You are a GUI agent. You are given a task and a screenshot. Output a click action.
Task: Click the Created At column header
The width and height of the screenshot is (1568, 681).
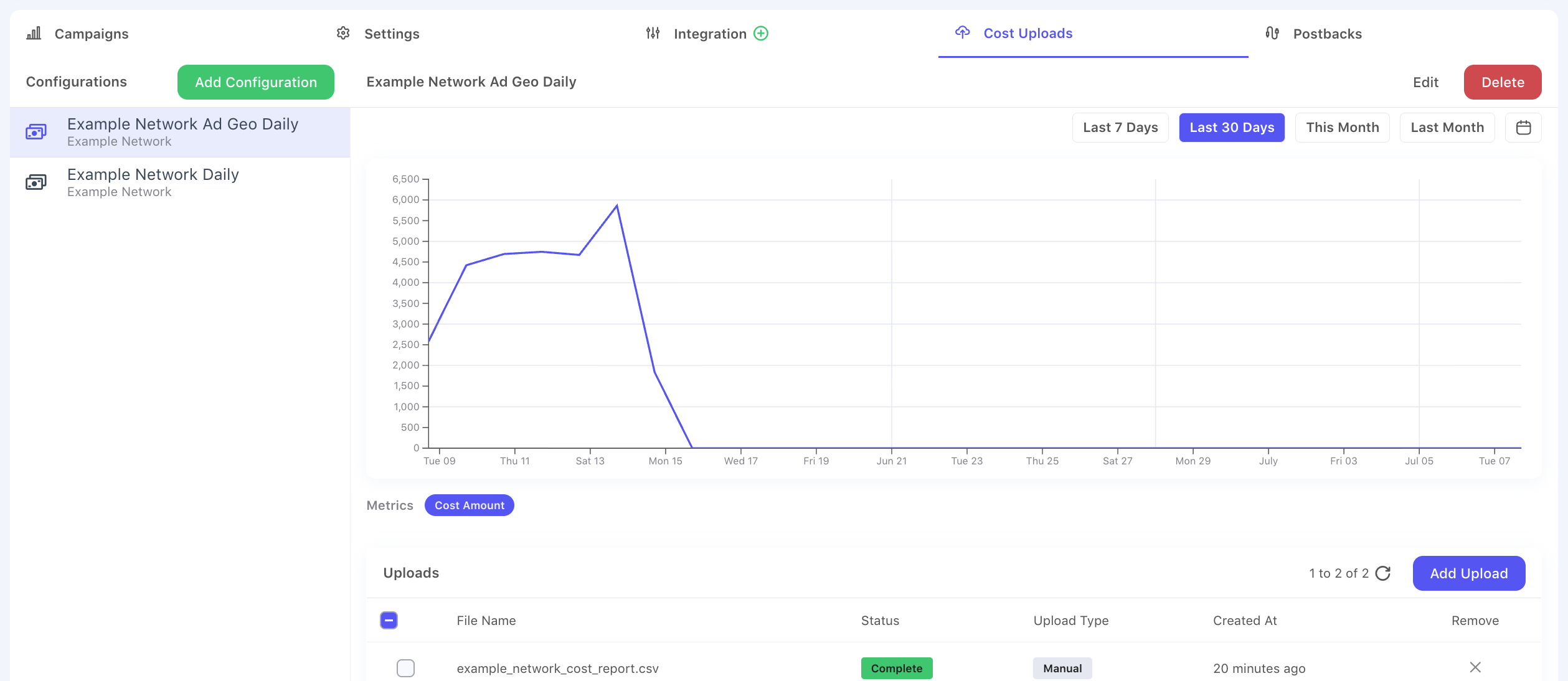click(1245, 621)
